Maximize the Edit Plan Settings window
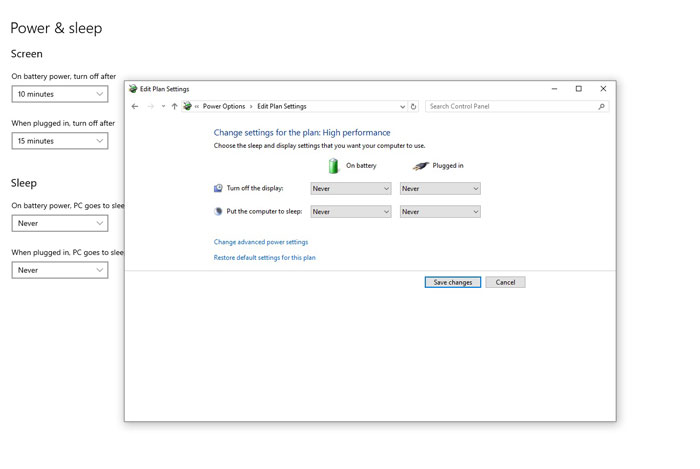 [x=579, y=89]
